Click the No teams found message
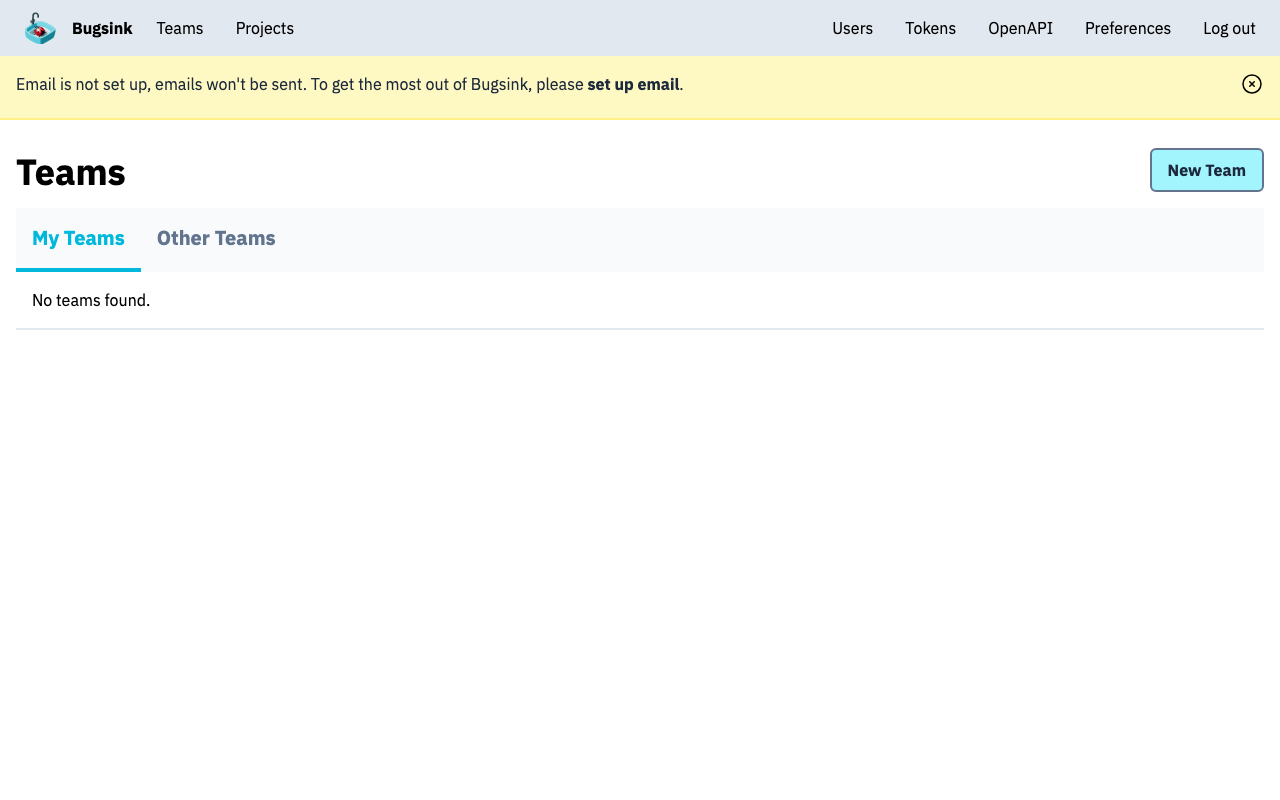This screenshot has height=800, width=1280. [x=91, y=300]
